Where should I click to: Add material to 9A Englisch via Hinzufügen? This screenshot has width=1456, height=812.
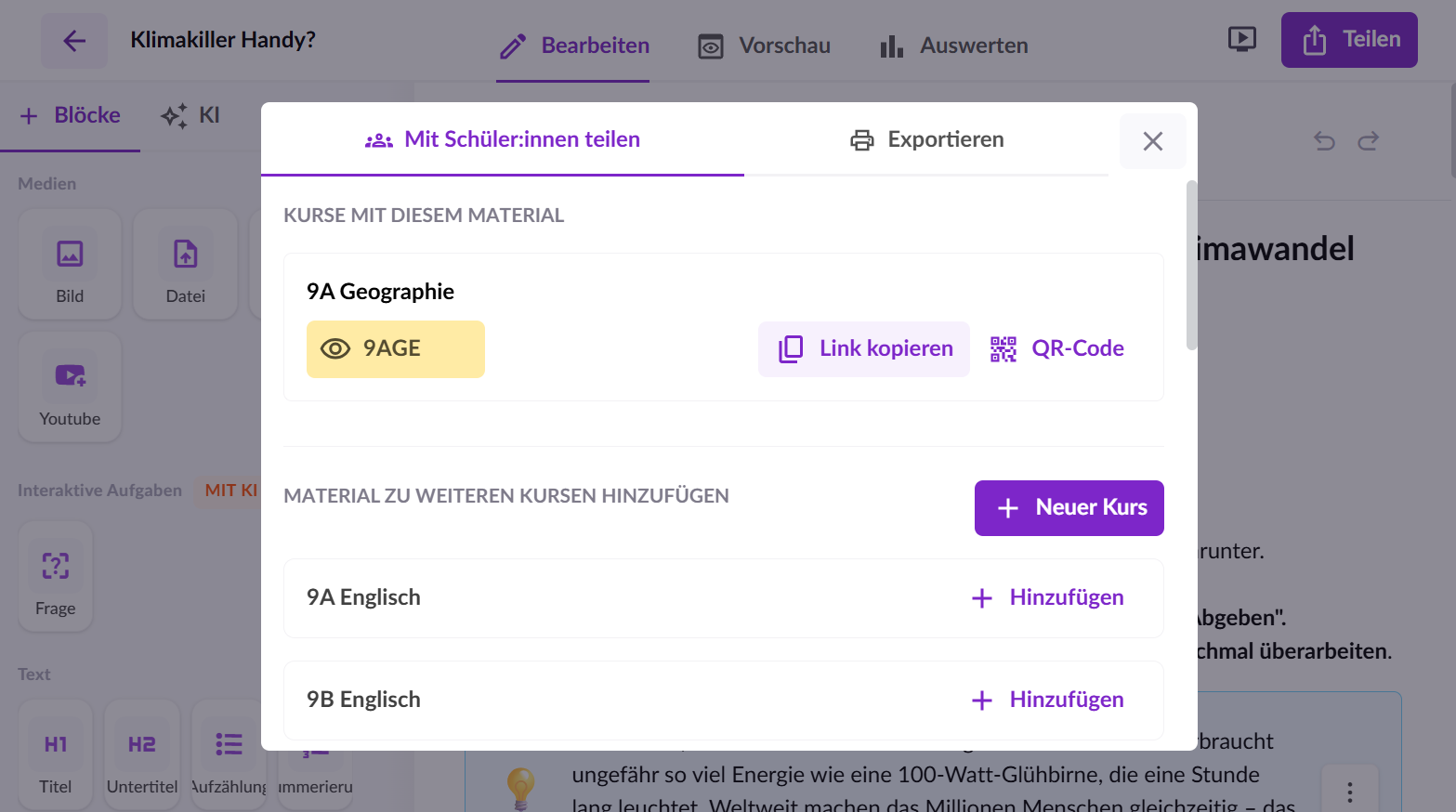pyautogui.click(x=1047, y=598)
